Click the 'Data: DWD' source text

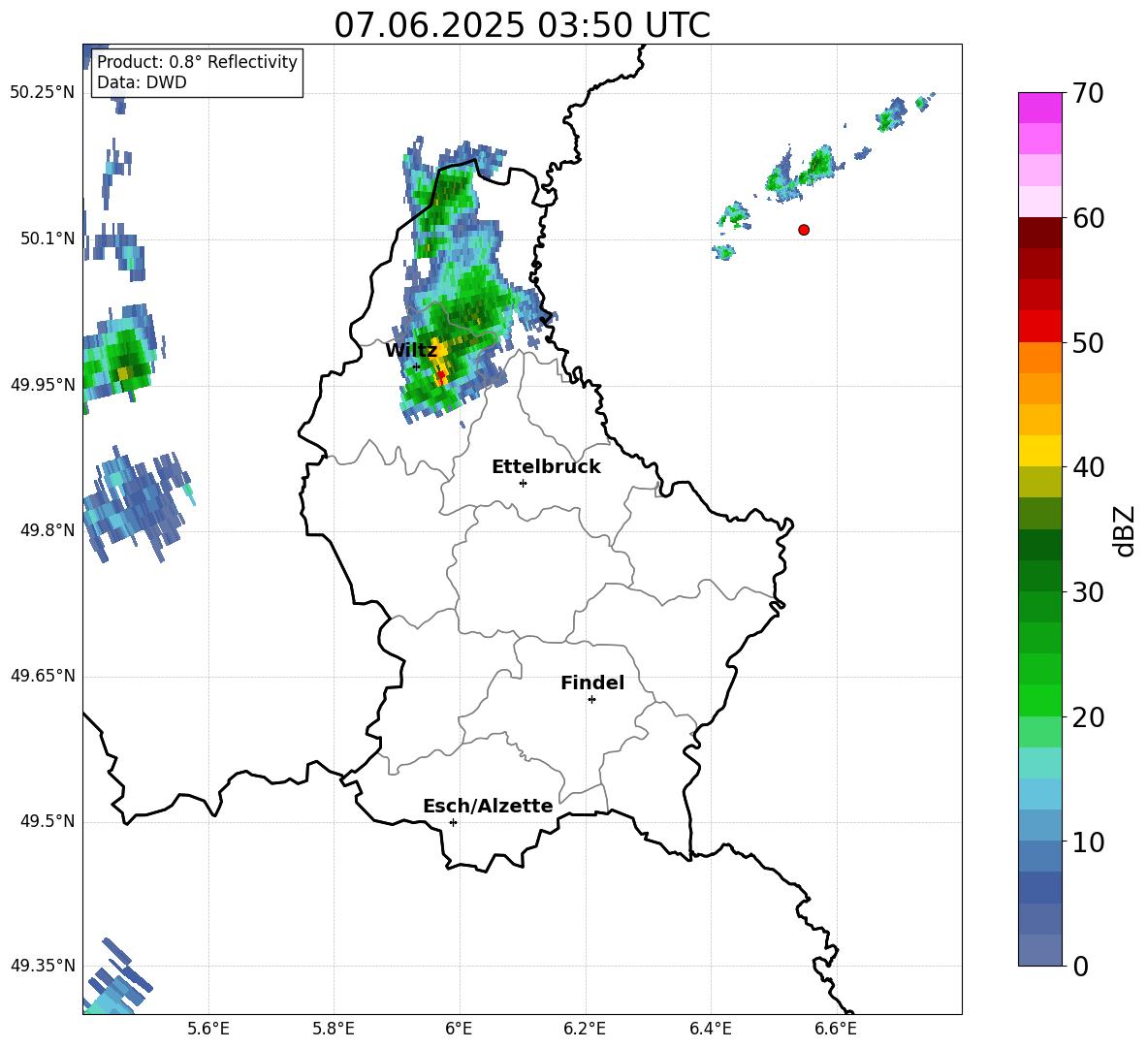coord(142,82)
